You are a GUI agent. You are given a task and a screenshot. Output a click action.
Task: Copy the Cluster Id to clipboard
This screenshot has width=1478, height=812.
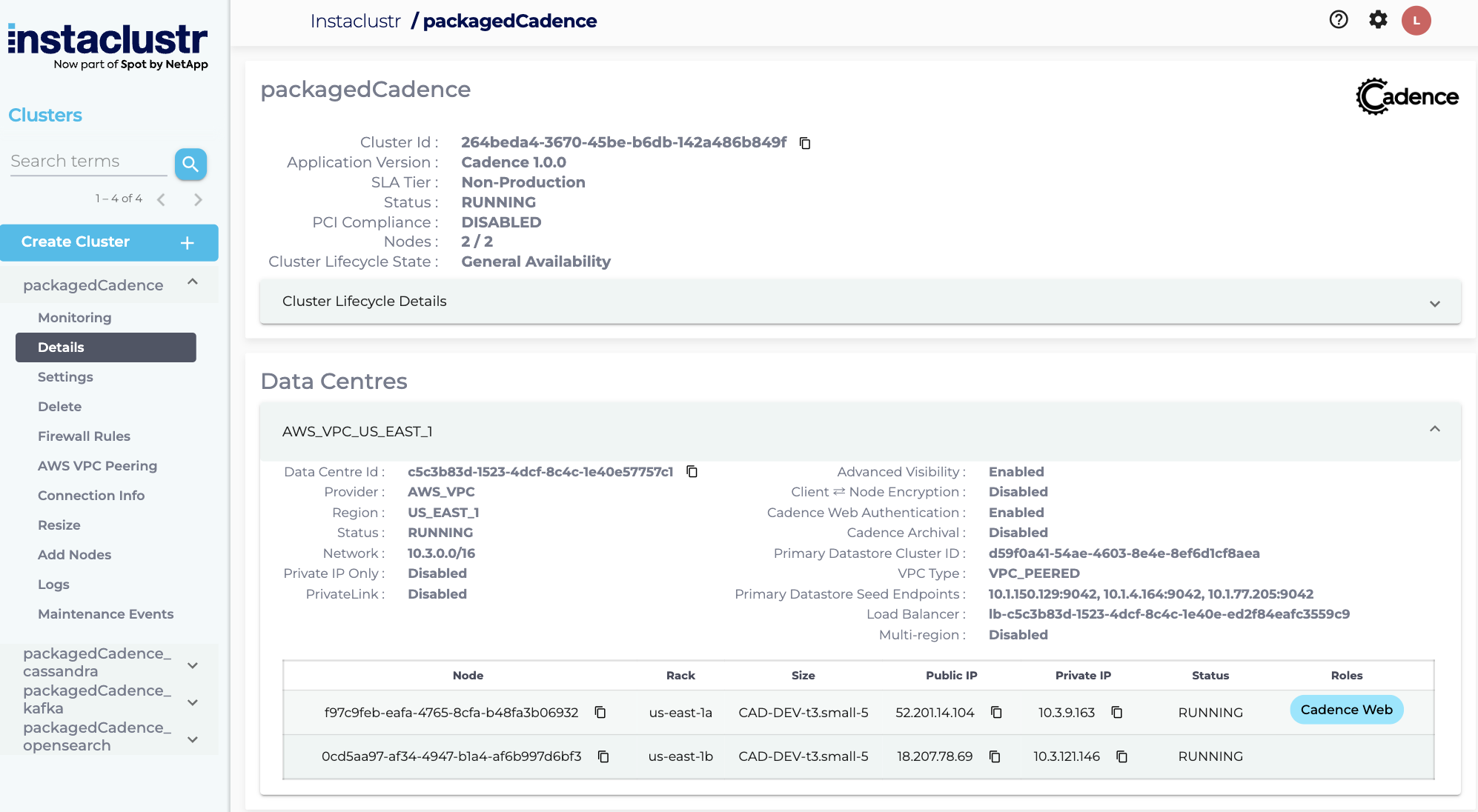coord(805,143)
